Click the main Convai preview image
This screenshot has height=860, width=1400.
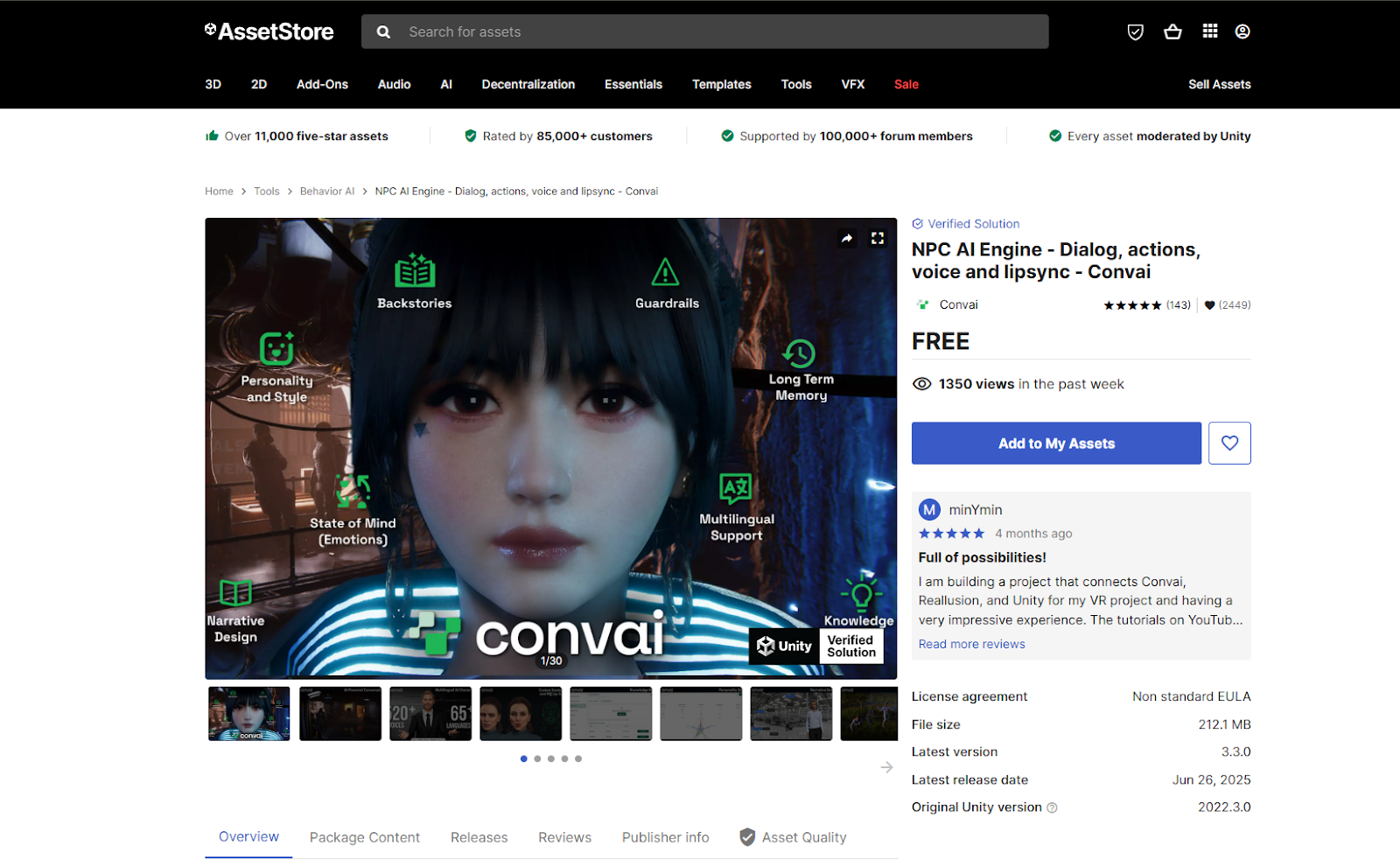click(551, 449)
